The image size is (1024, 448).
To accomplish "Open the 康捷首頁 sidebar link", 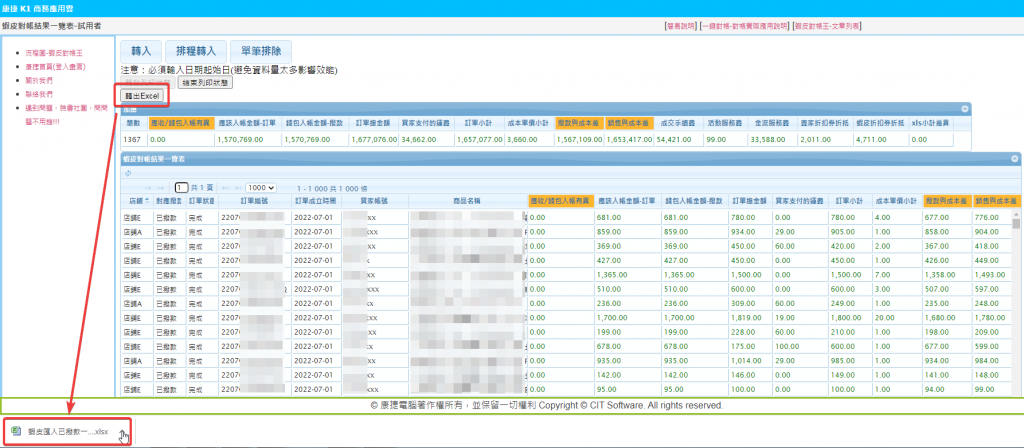I will pos(54,65).
